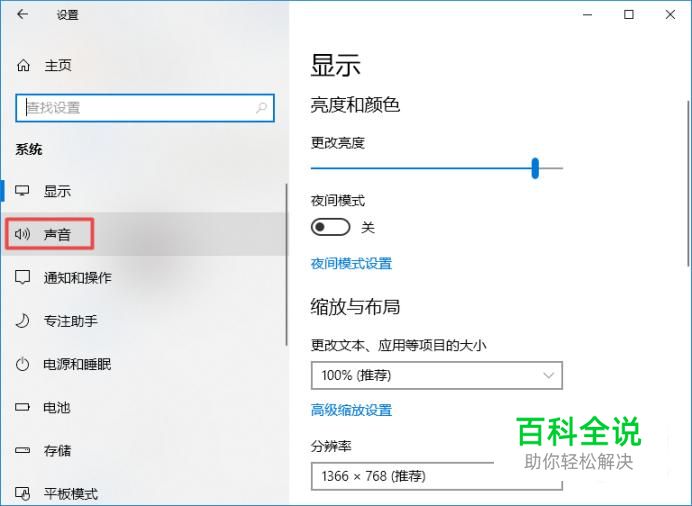
Task: Click the 电池 battery icon
Action: (x=22, y=407)
